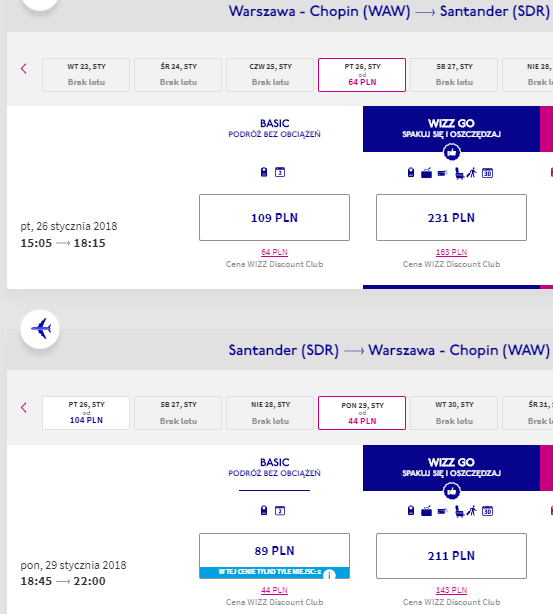Screen dimensions: 553x614
Task: Go to previous outbound dates with left chevron
Action: click(x=24, y=69)
